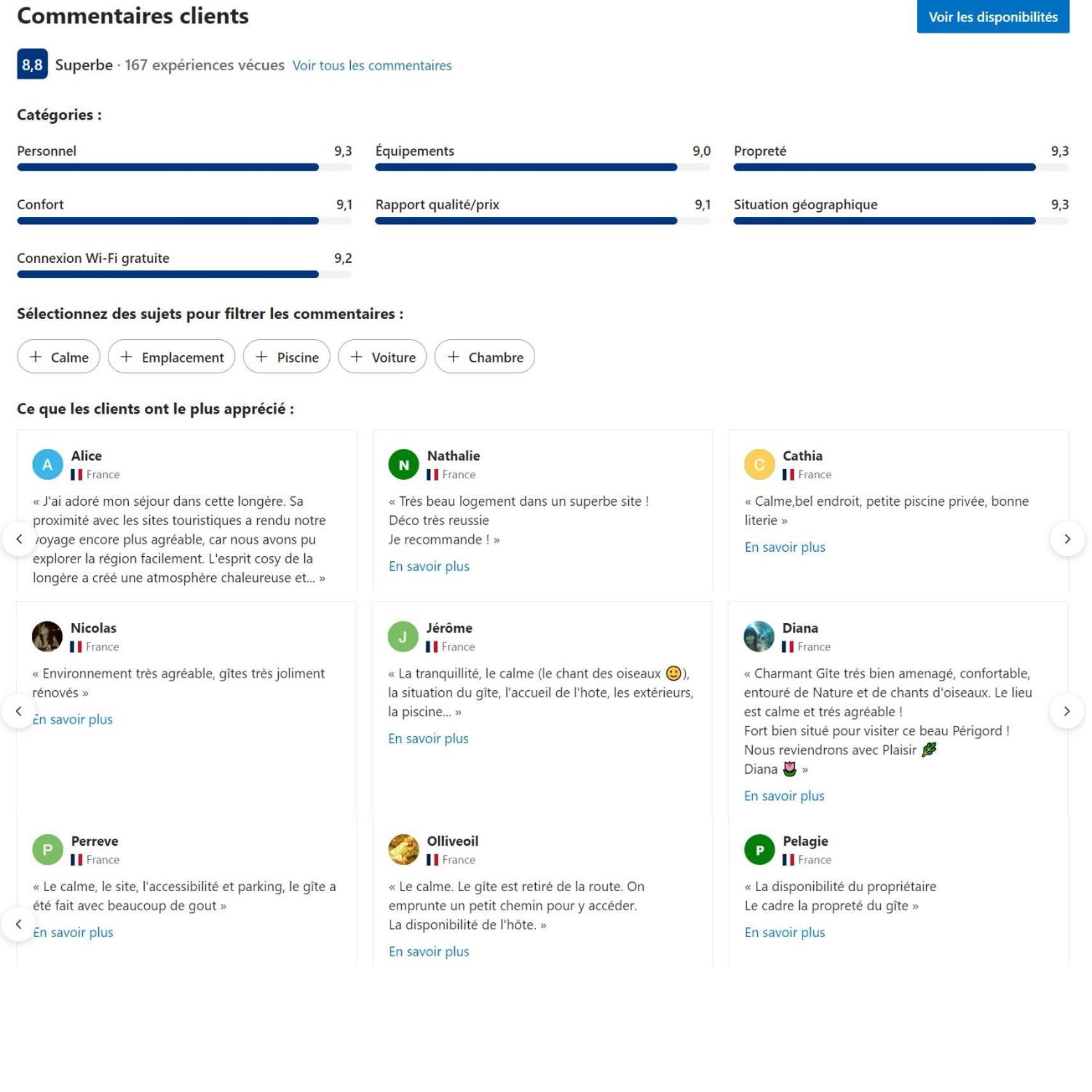The height and width of the screenshot is (1092, 1092).
Task: Click tulip emoji in Diana's review
Action: tap(790, 769)
